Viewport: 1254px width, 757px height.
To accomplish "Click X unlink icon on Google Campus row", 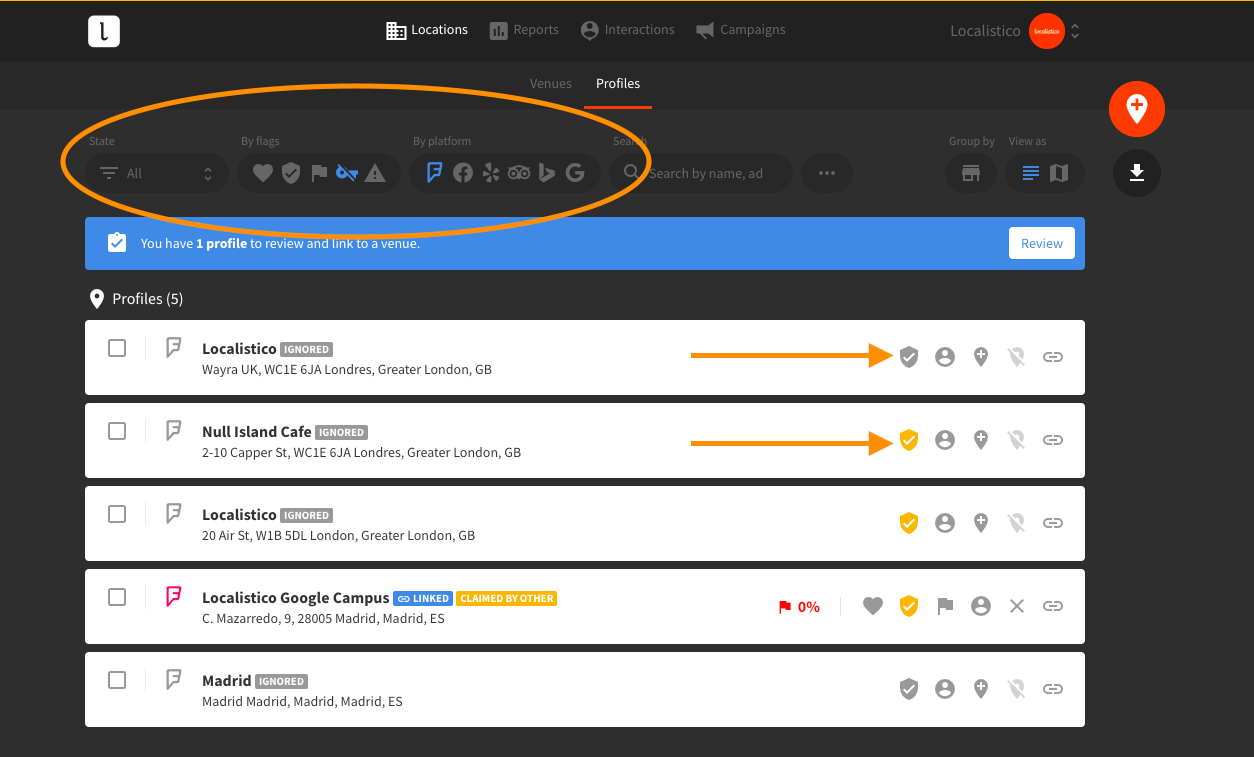I will 1017,606.
